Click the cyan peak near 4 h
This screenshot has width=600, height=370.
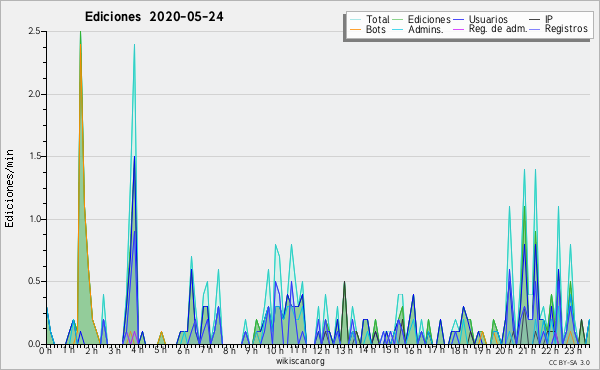(x=134, y=46)
